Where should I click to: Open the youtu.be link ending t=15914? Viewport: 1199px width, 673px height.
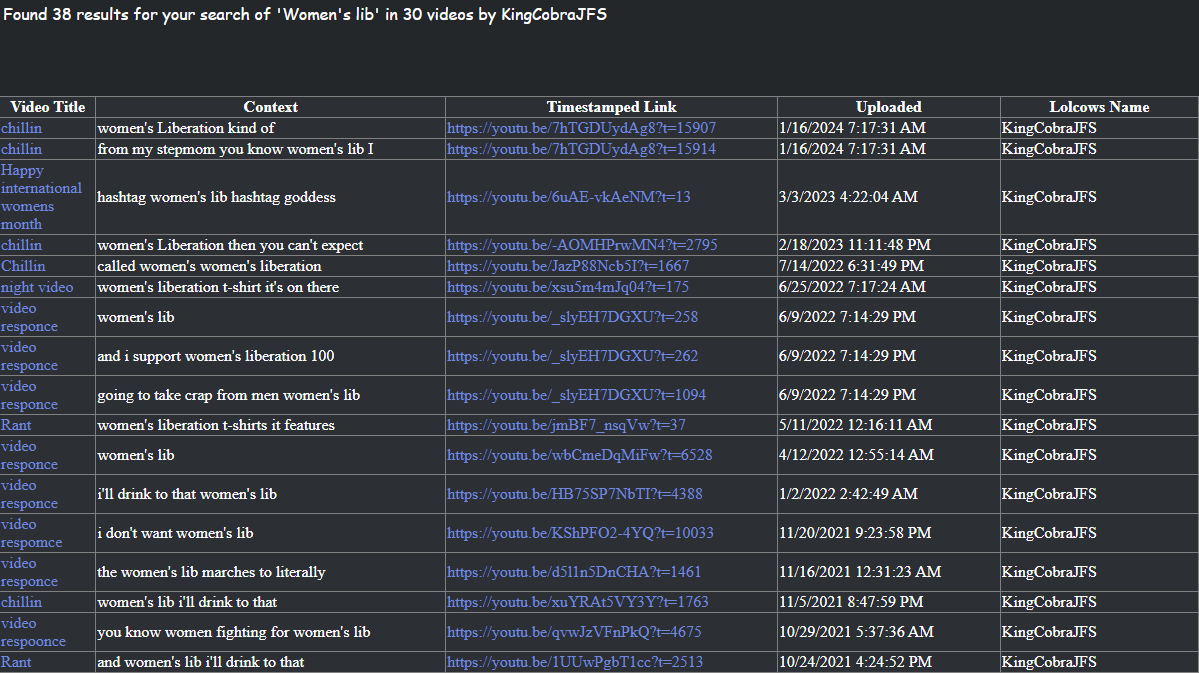click(581, 148)
